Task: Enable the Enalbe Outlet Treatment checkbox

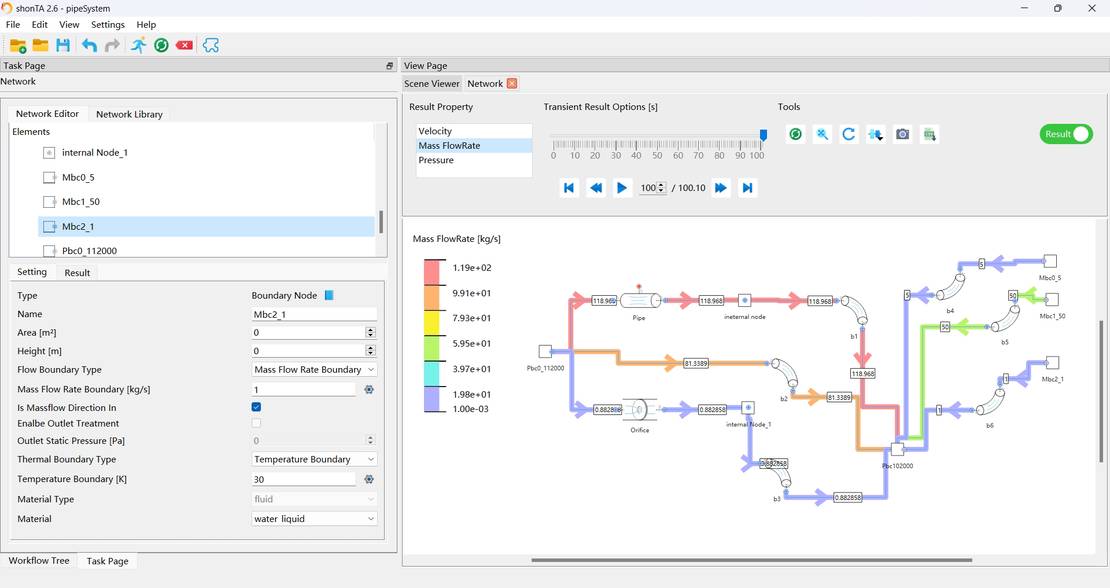Action: [x=256, y=423]
